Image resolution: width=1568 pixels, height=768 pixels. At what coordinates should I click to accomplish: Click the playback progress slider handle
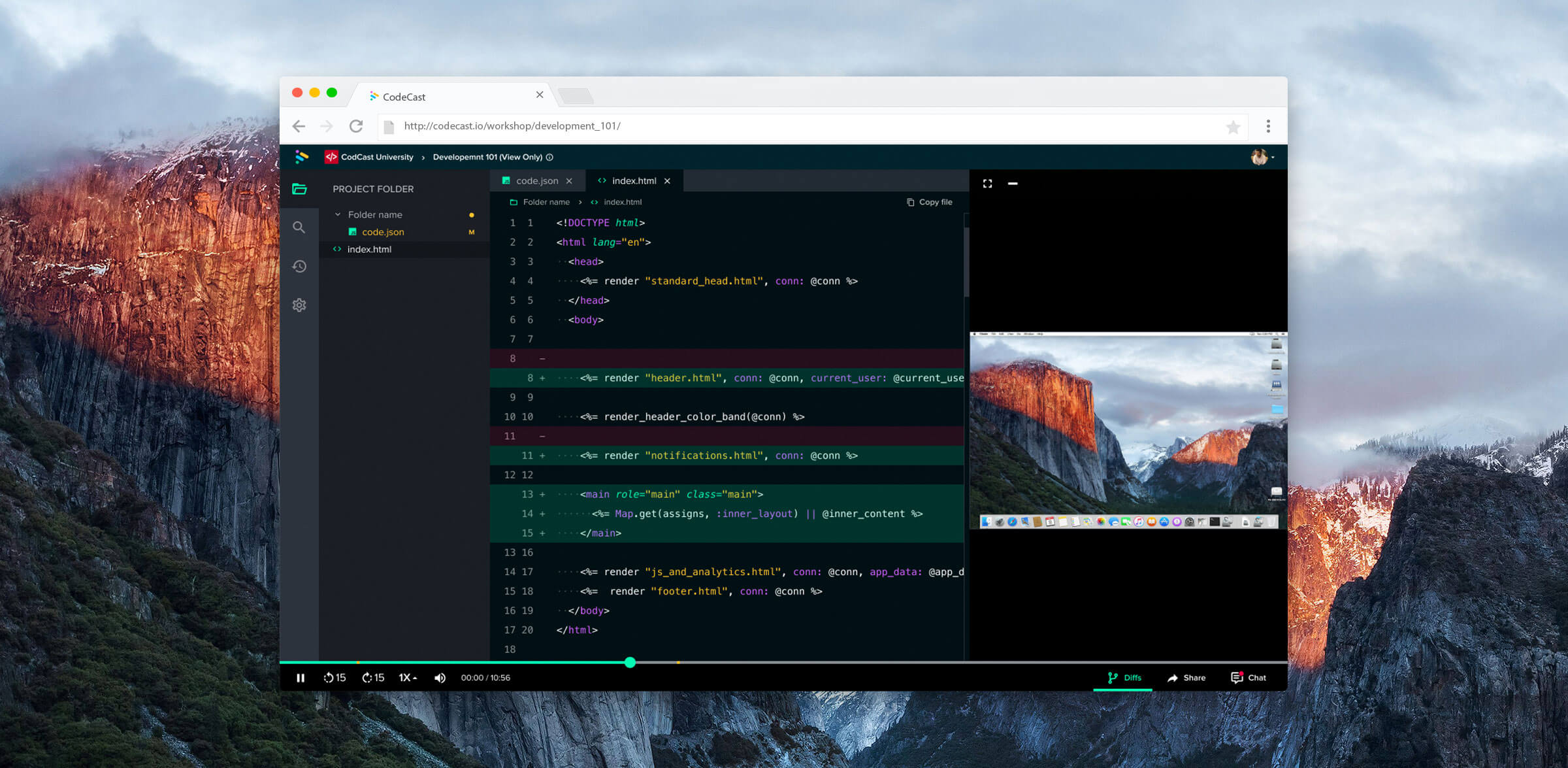pos(630,662)
